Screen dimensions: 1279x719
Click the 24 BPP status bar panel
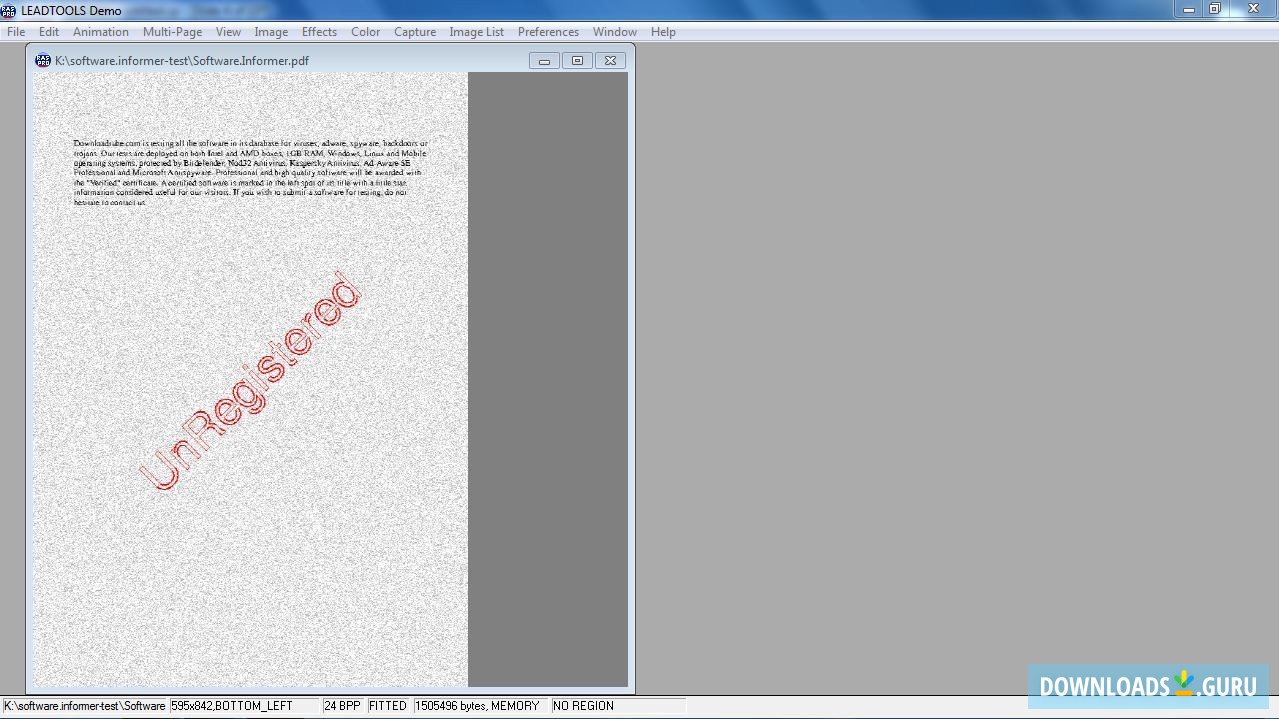(x=342, y=705)
